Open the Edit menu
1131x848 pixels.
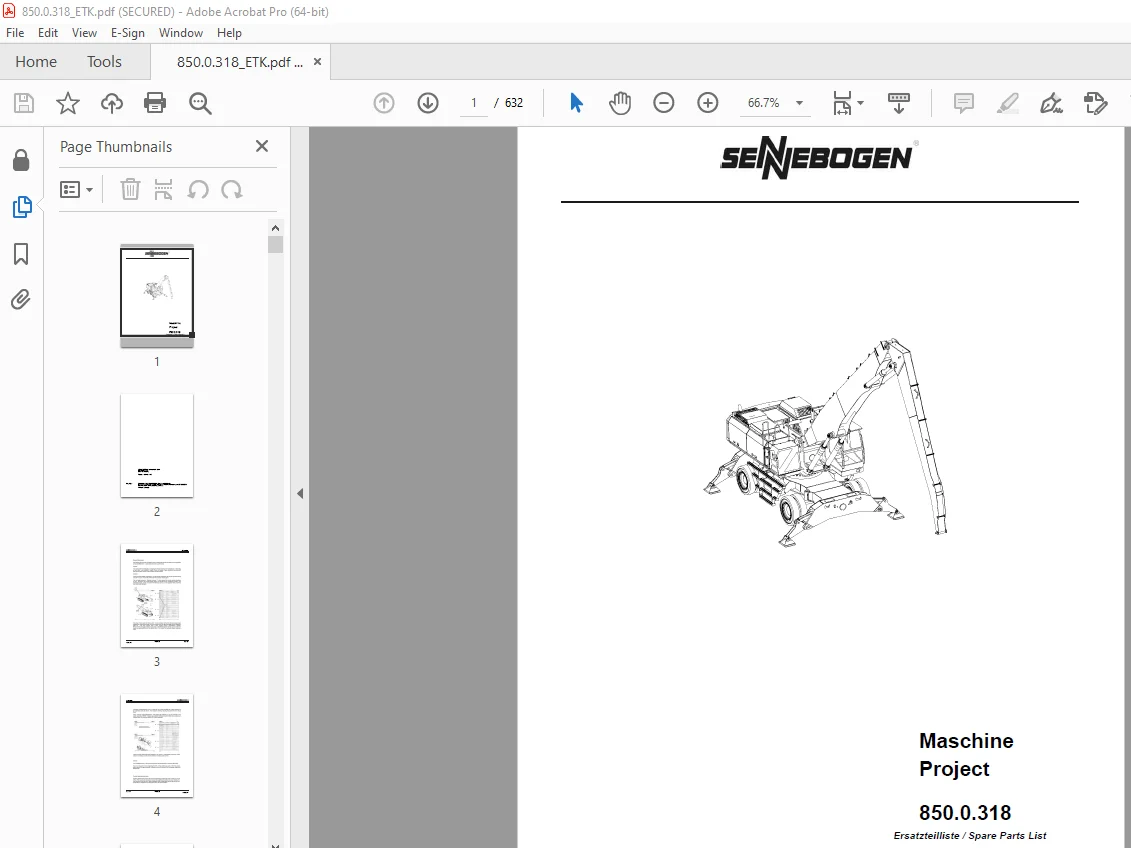click(48, 32)
